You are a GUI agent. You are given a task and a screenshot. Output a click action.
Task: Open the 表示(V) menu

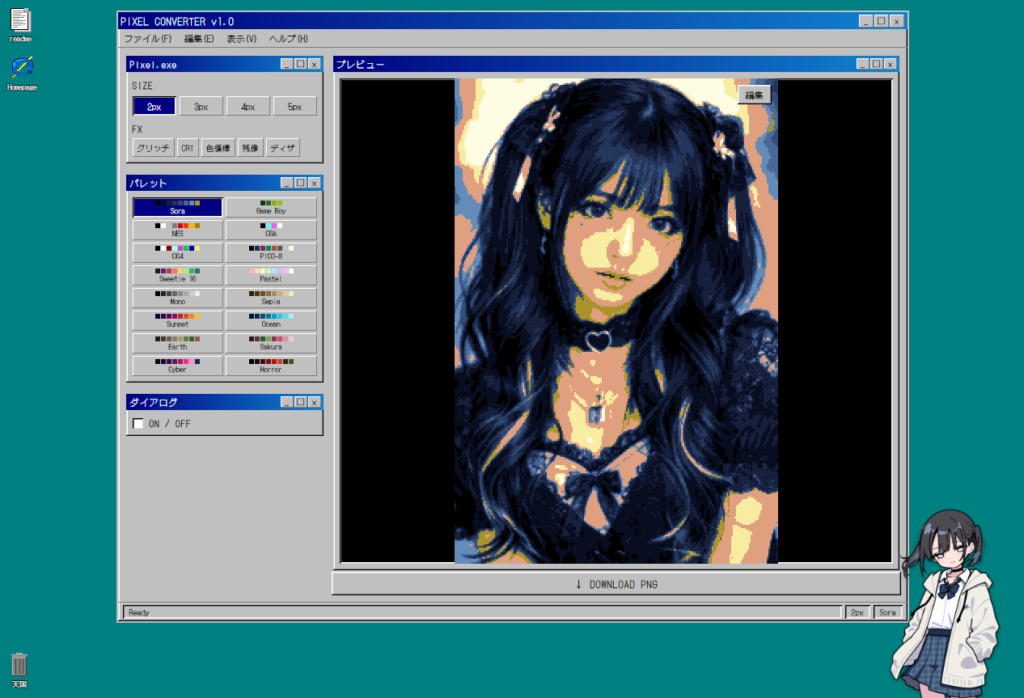click(241, 39)
